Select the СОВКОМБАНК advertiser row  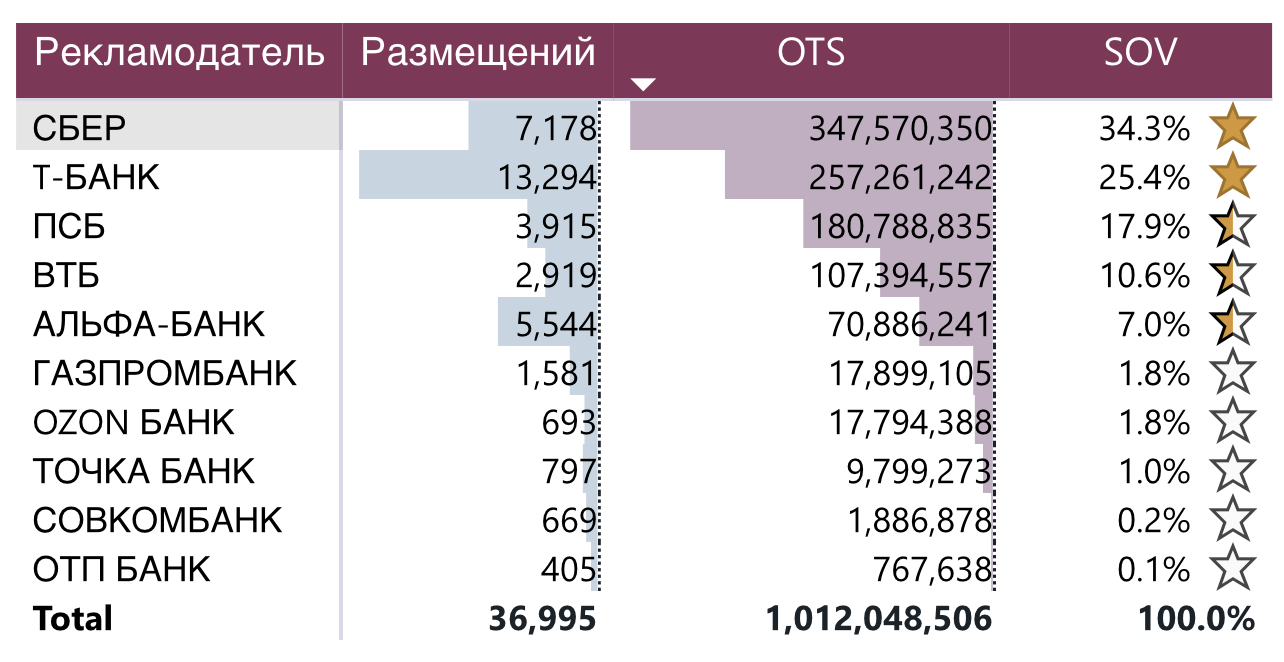click(158, 520)
